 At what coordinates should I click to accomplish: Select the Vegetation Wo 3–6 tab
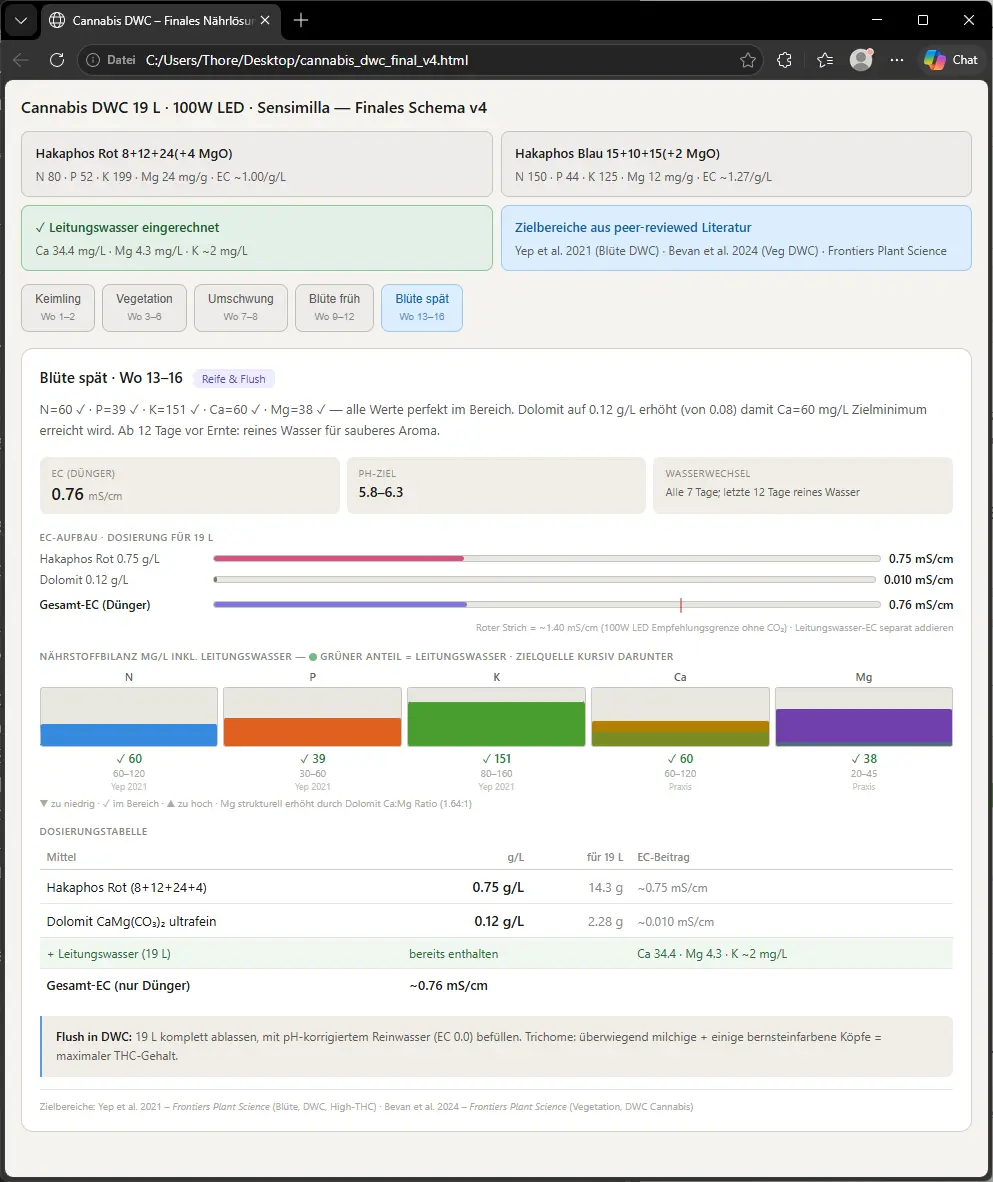[x=144, y=307]
